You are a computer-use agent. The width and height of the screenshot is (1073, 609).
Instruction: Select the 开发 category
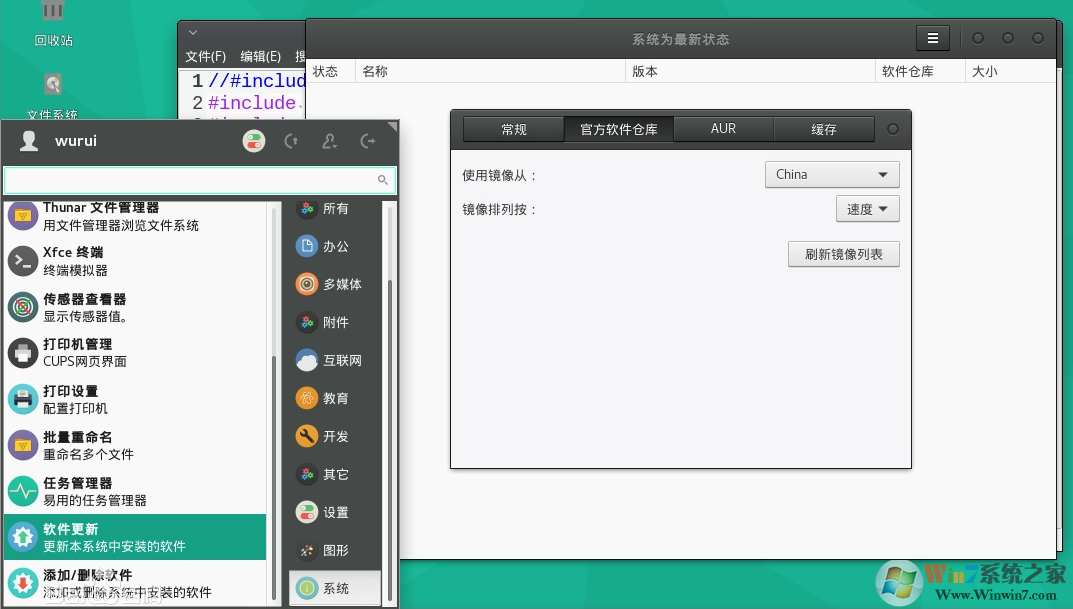[x=330, y=436]
